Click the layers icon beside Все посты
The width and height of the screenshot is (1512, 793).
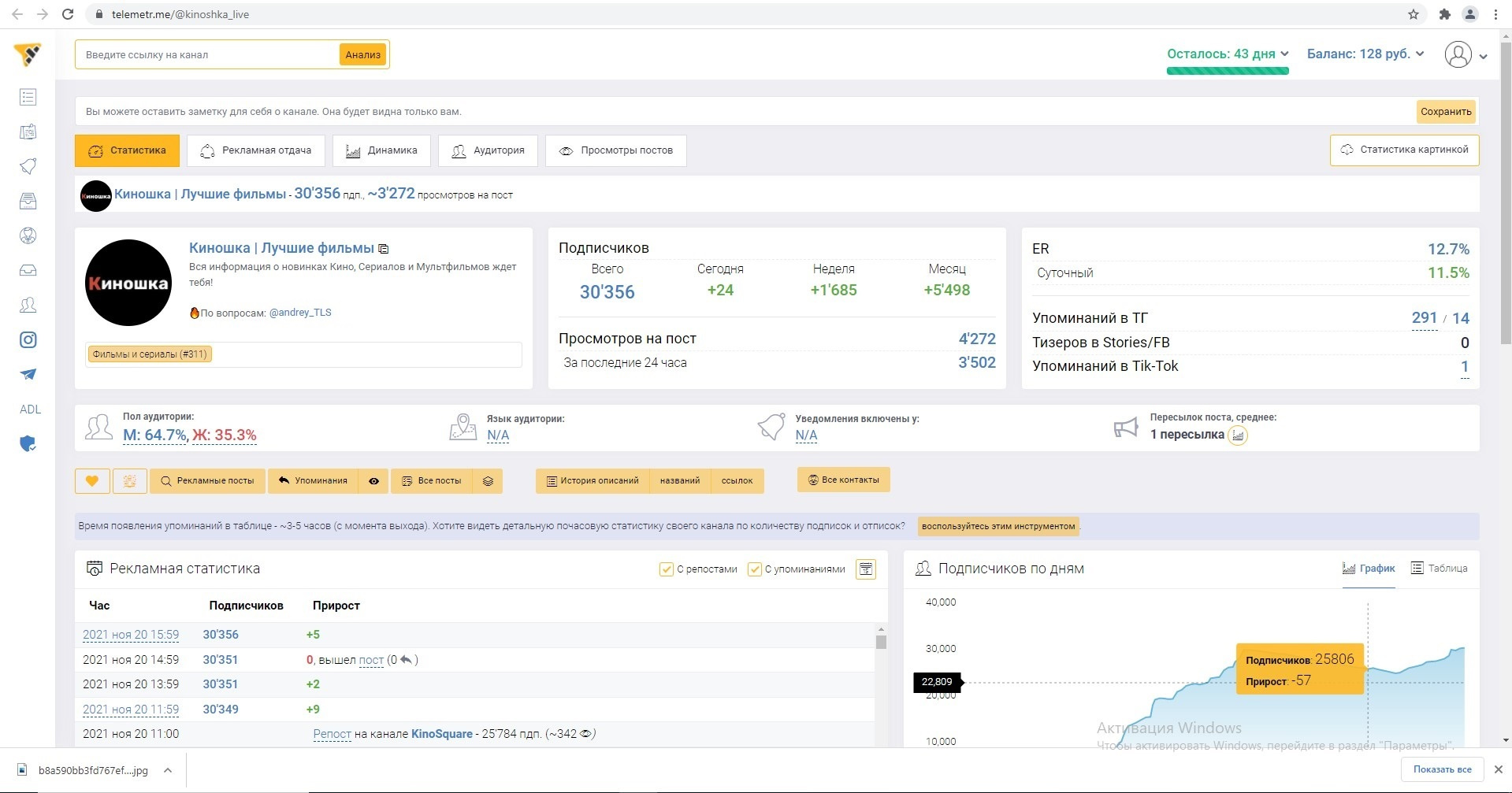point(488,481)
